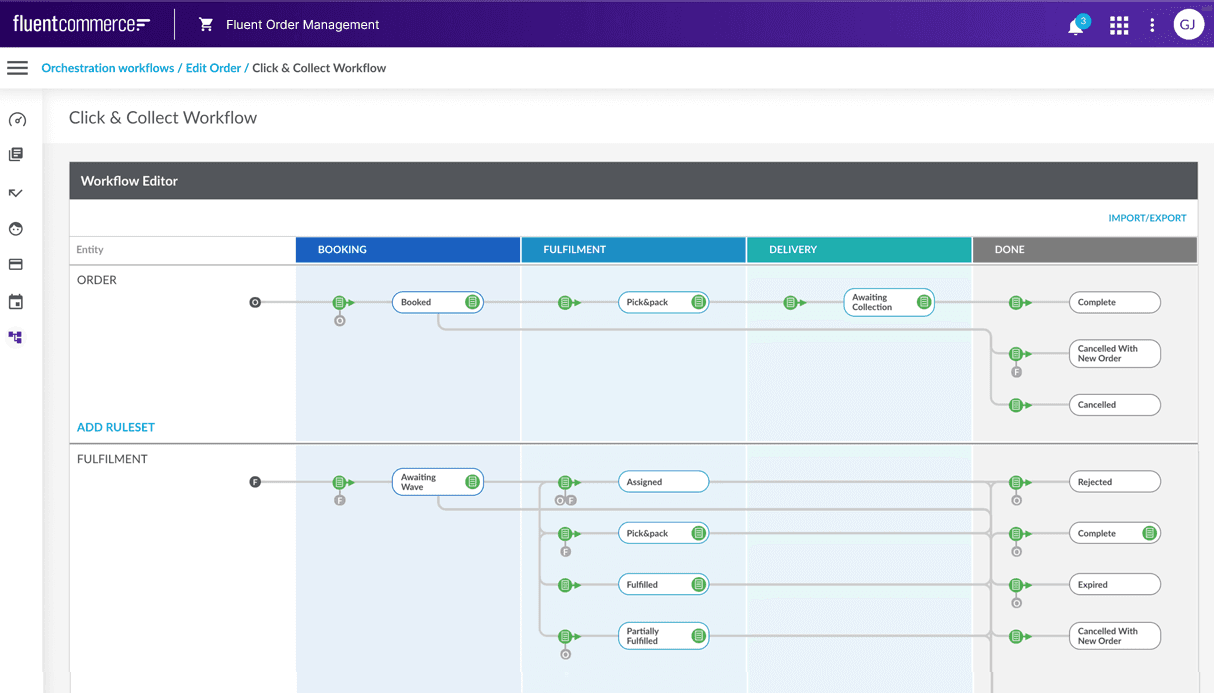Screen dimensions: 1214x693
Task: Select the Expired status node
Action: (x=1115, y=585)
